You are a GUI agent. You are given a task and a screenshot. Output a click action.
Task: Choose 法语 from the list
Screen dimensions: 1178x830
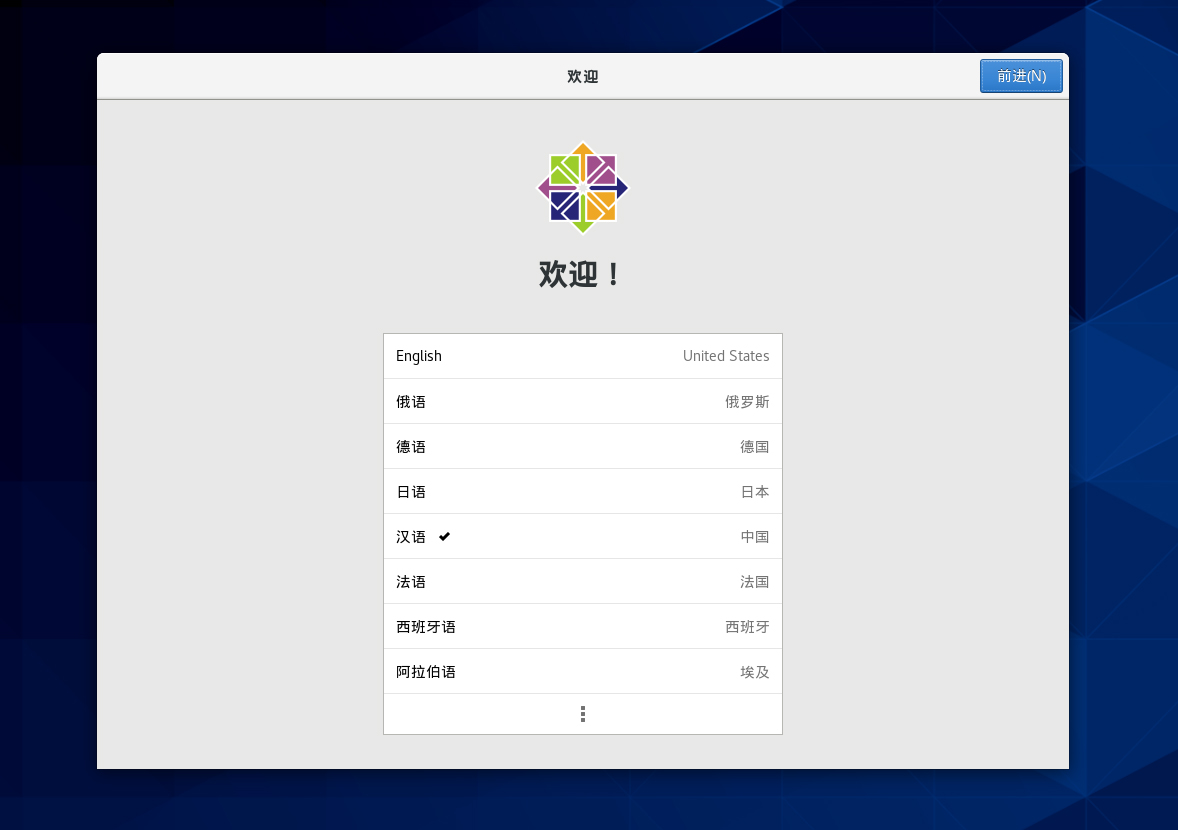411,582
